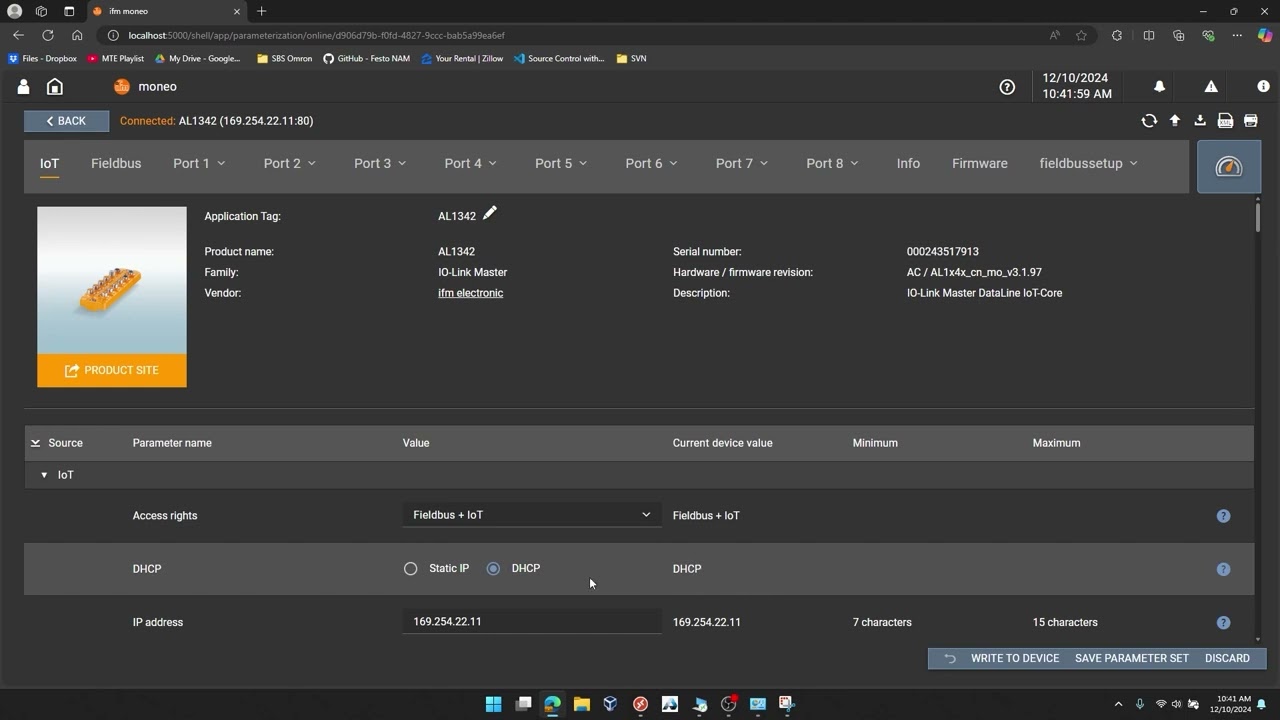Switch to the Fieldbus tab

click(116, 163)
